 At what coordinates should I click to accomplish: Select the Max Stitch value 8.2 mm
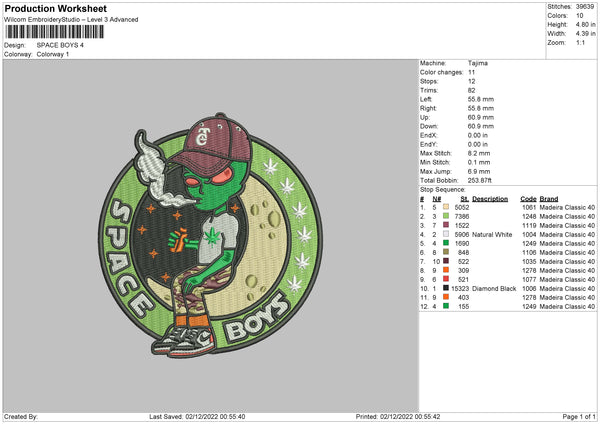pos(479,153)
